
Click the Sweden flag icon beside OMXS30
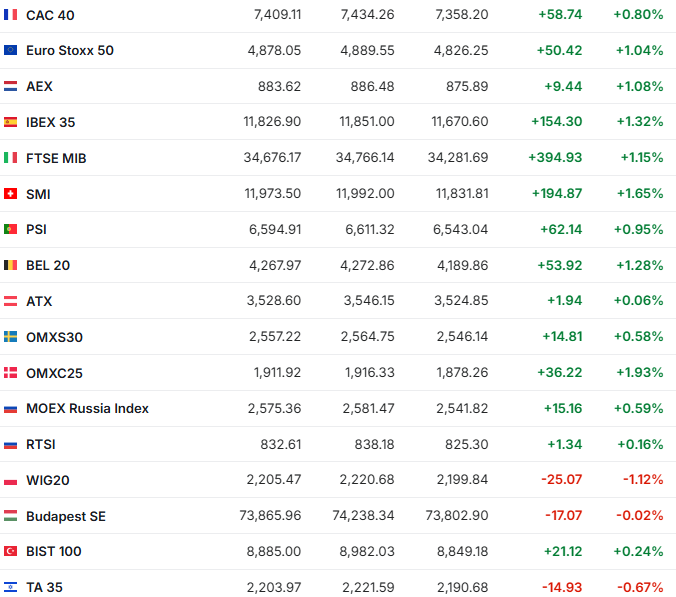11,337
